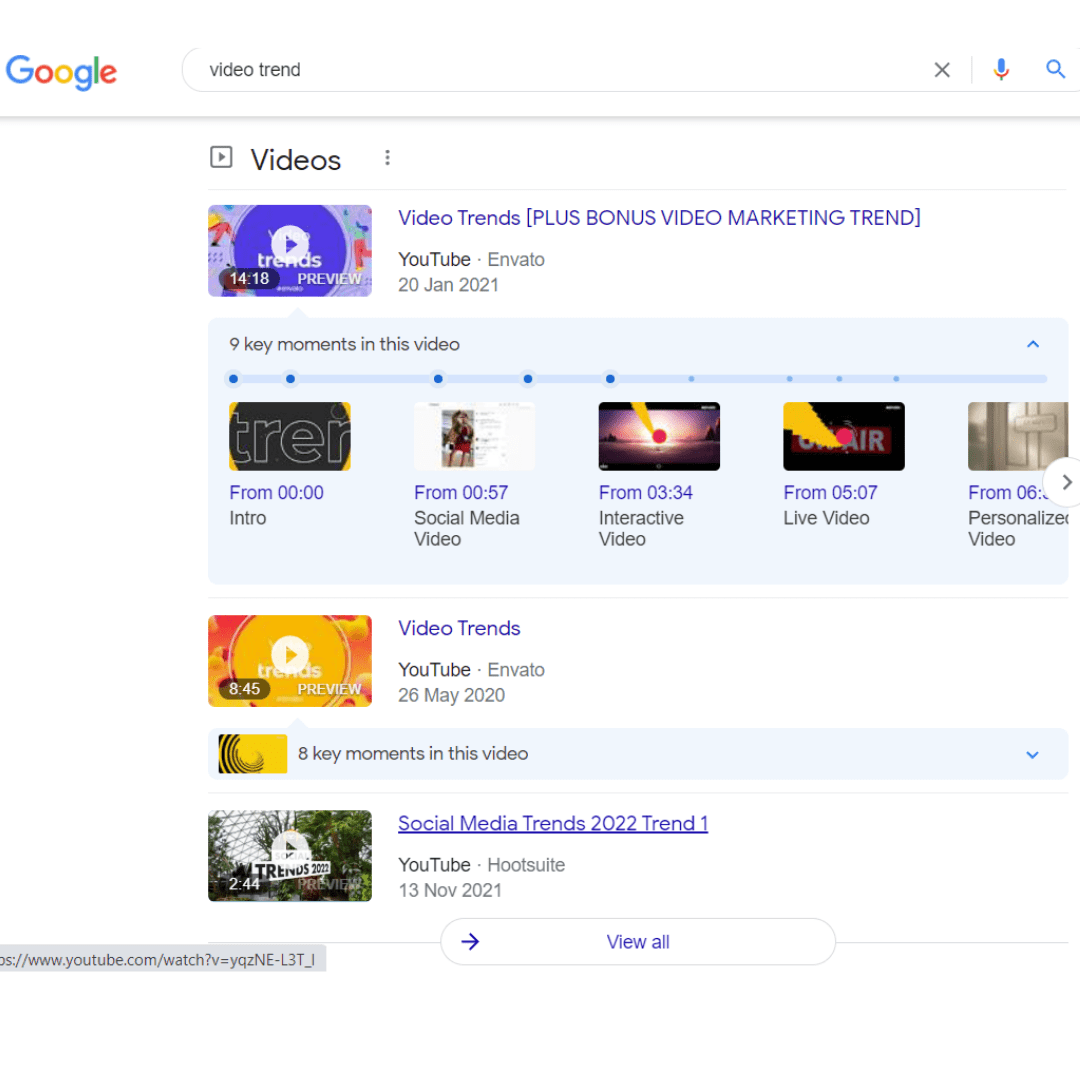Viewport: 1080px width, 1080px height.
Task: Open the Intro key moment thumbnail
Action: (x=290, y=437)
